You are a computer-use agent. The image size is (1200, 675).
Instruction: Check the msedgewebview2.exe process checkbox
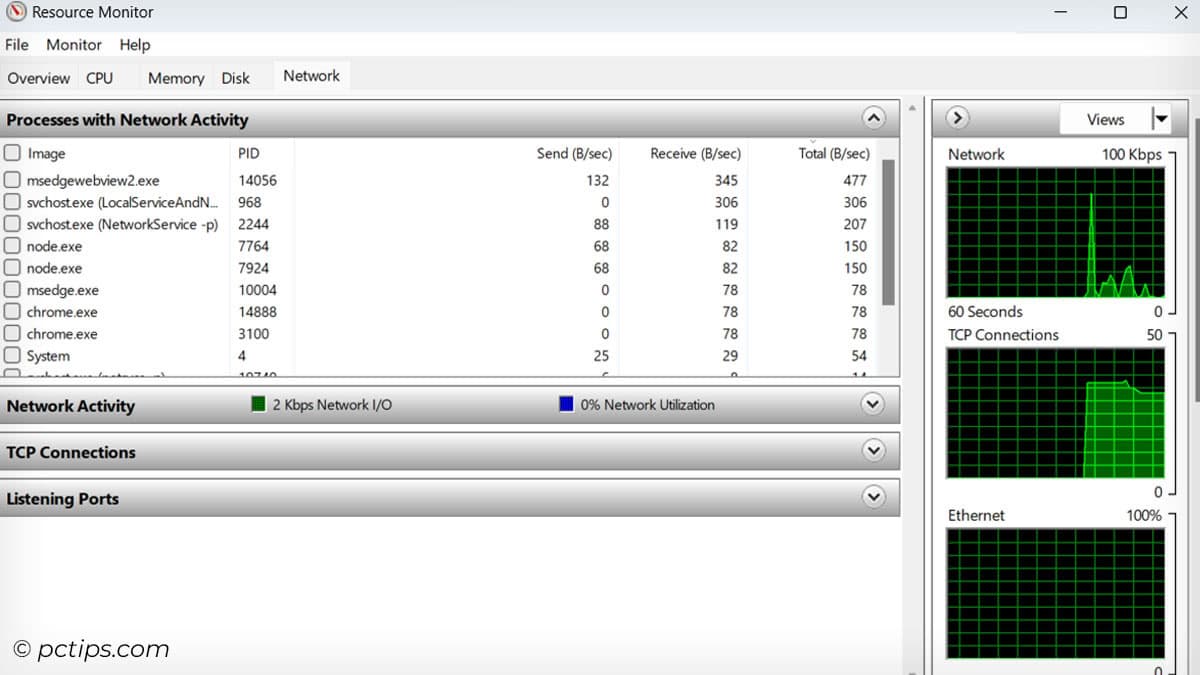pos(12,180)
